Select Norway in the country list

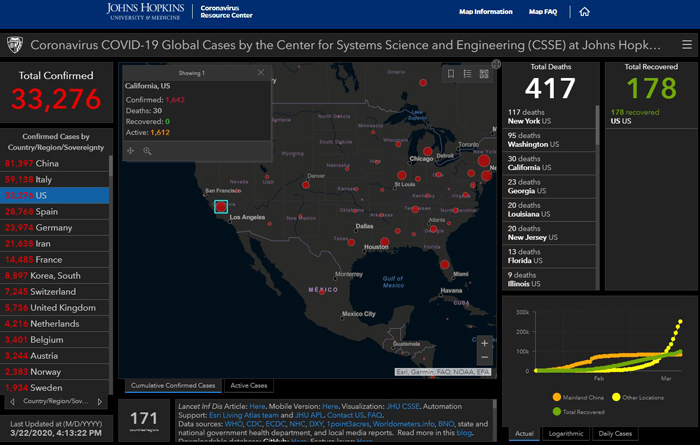point(54,372)
